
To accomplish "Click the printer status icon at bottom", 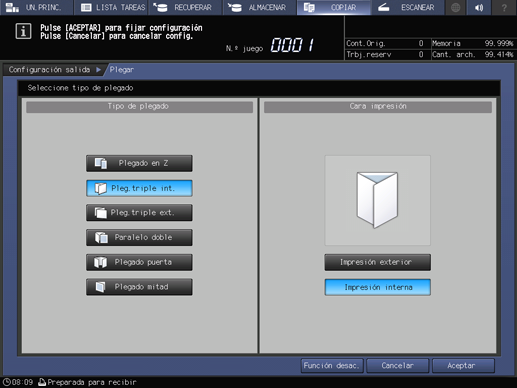I will point(42,382).
